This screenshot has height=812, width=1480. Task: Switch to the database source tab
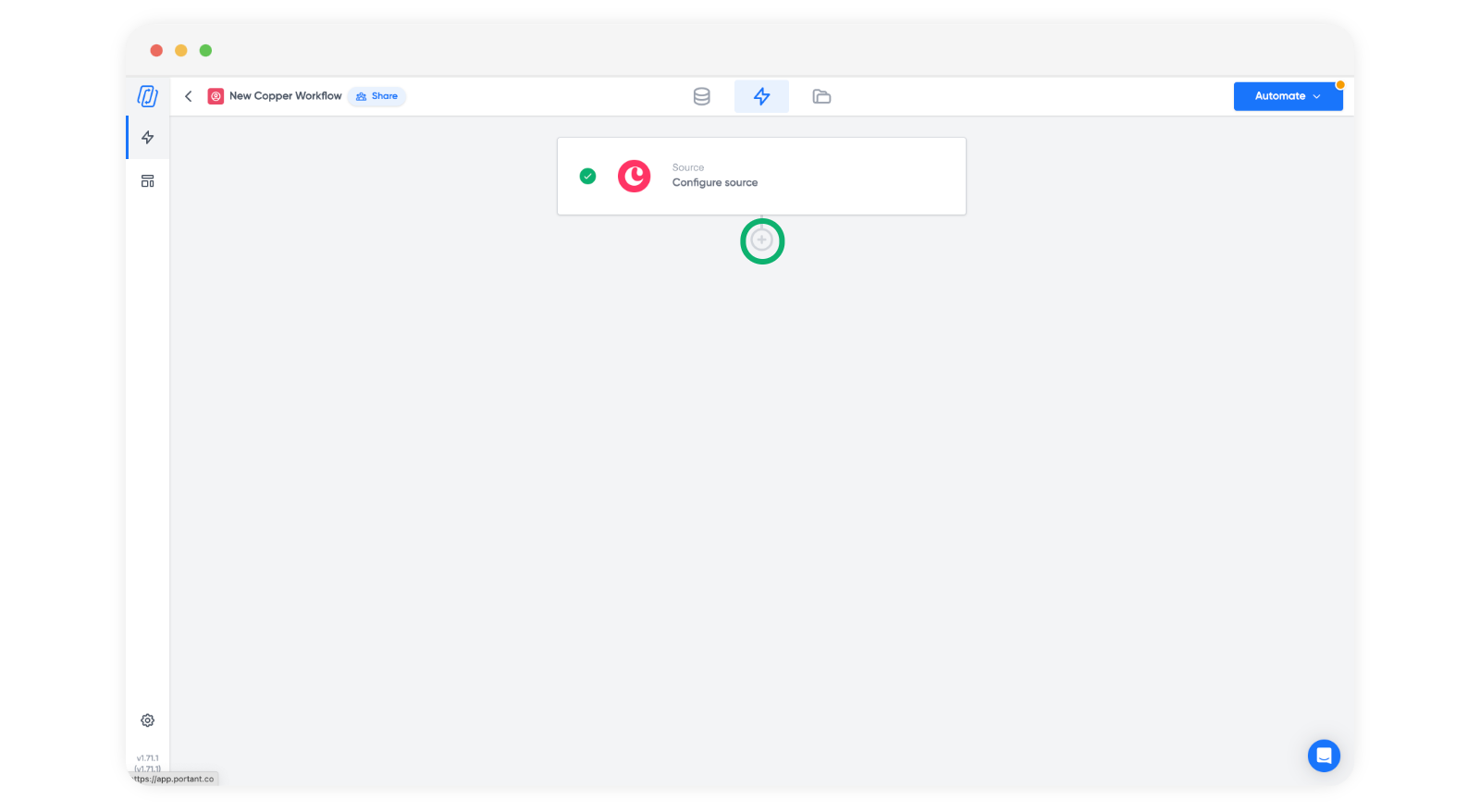[x=702, y=96]
